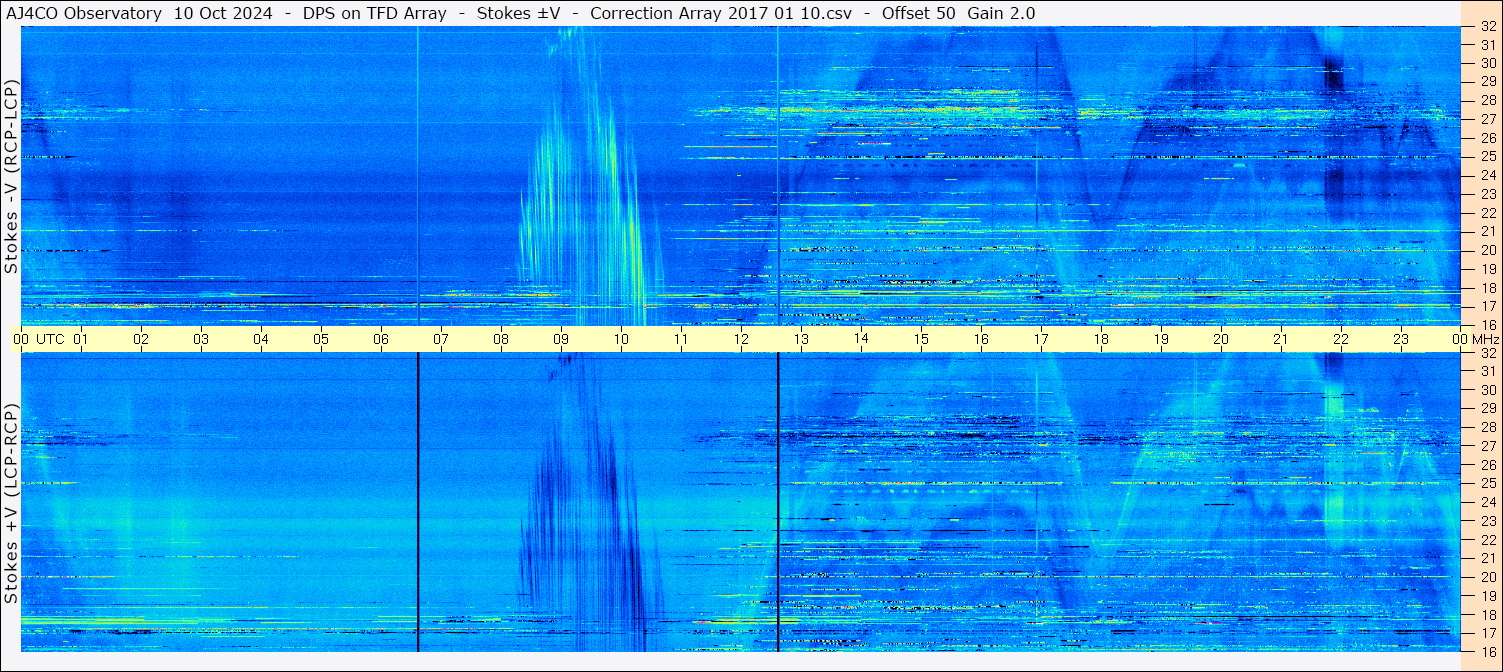This screenshot has width=1503, height=672.
Task: Select the 22 hour time tick
Action: point(1341,339)
